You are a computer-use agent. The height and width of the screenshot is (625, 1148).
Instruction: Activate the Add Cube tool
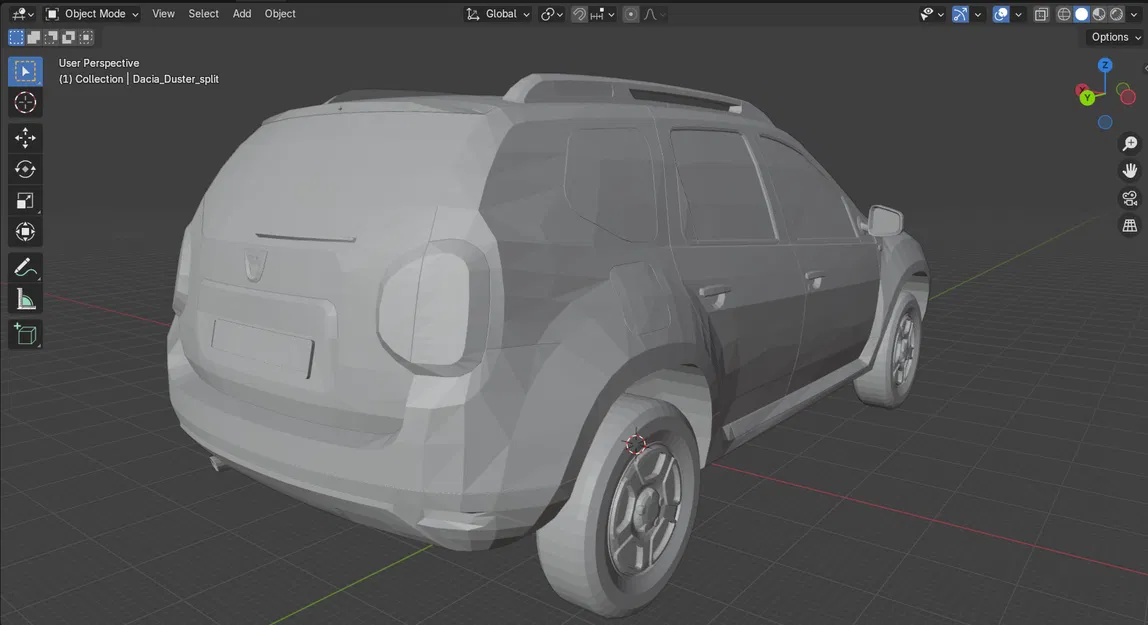(x=24, y=334)
